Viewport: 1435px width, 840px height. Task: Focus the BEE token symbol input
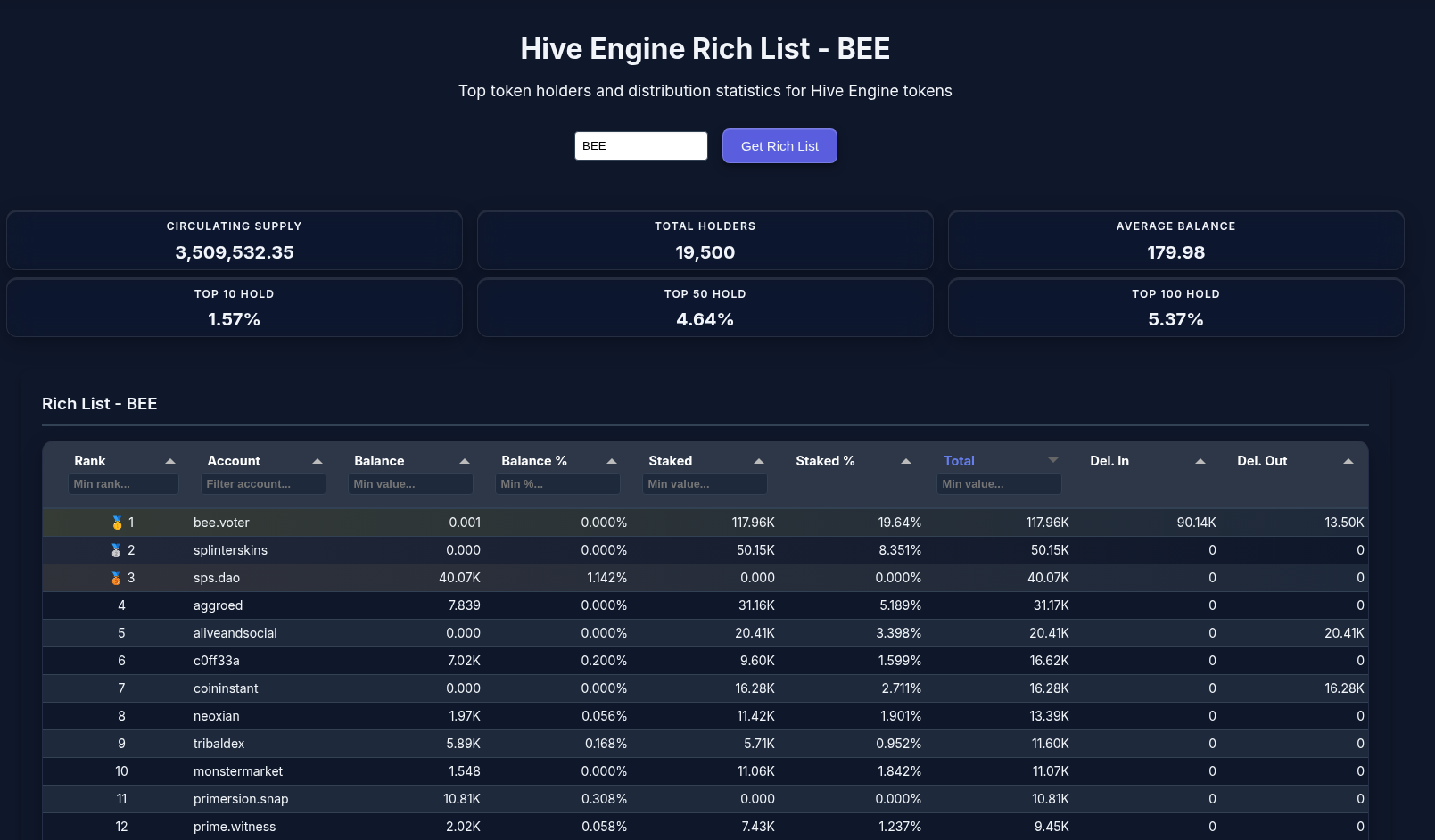640,146
